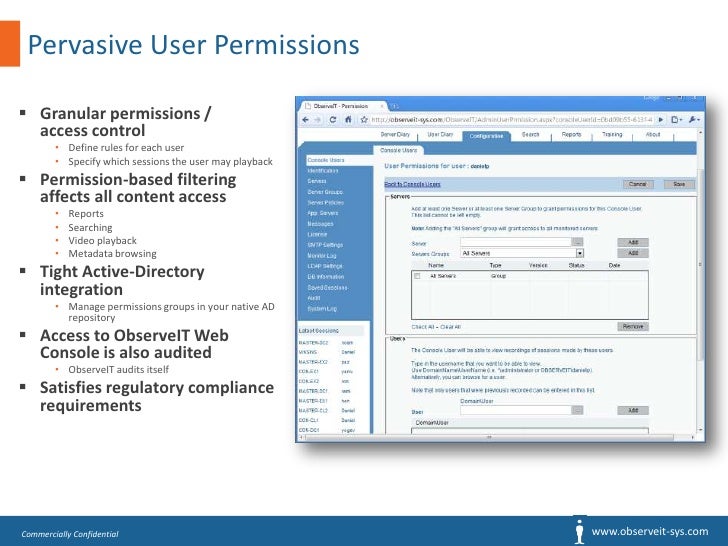Screen dimensions: 728x546
Task: Reload the page with the refresh icon
Action: 333,120
